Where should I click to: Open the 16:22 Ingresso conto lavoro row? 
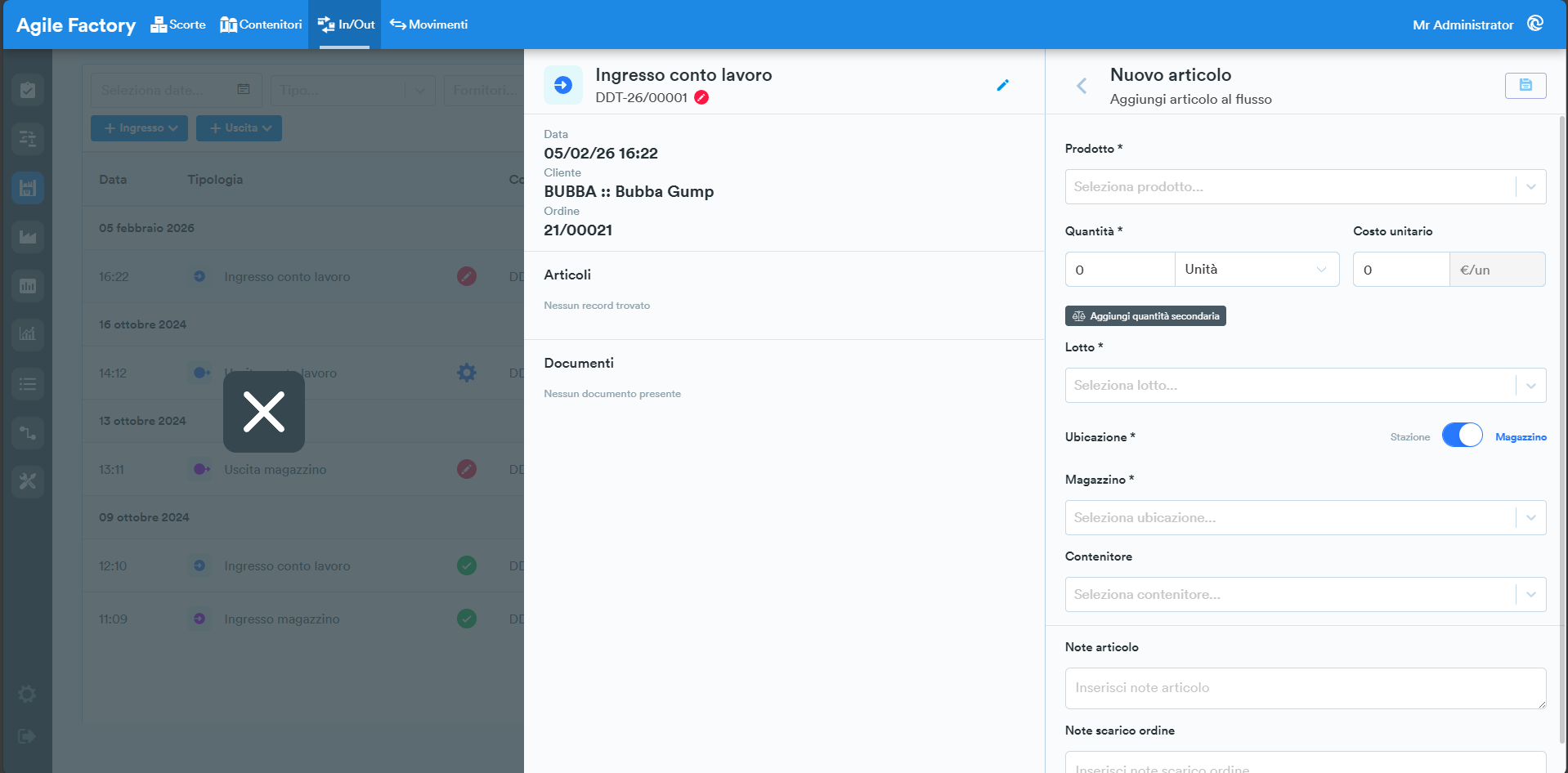click(303, 276)
